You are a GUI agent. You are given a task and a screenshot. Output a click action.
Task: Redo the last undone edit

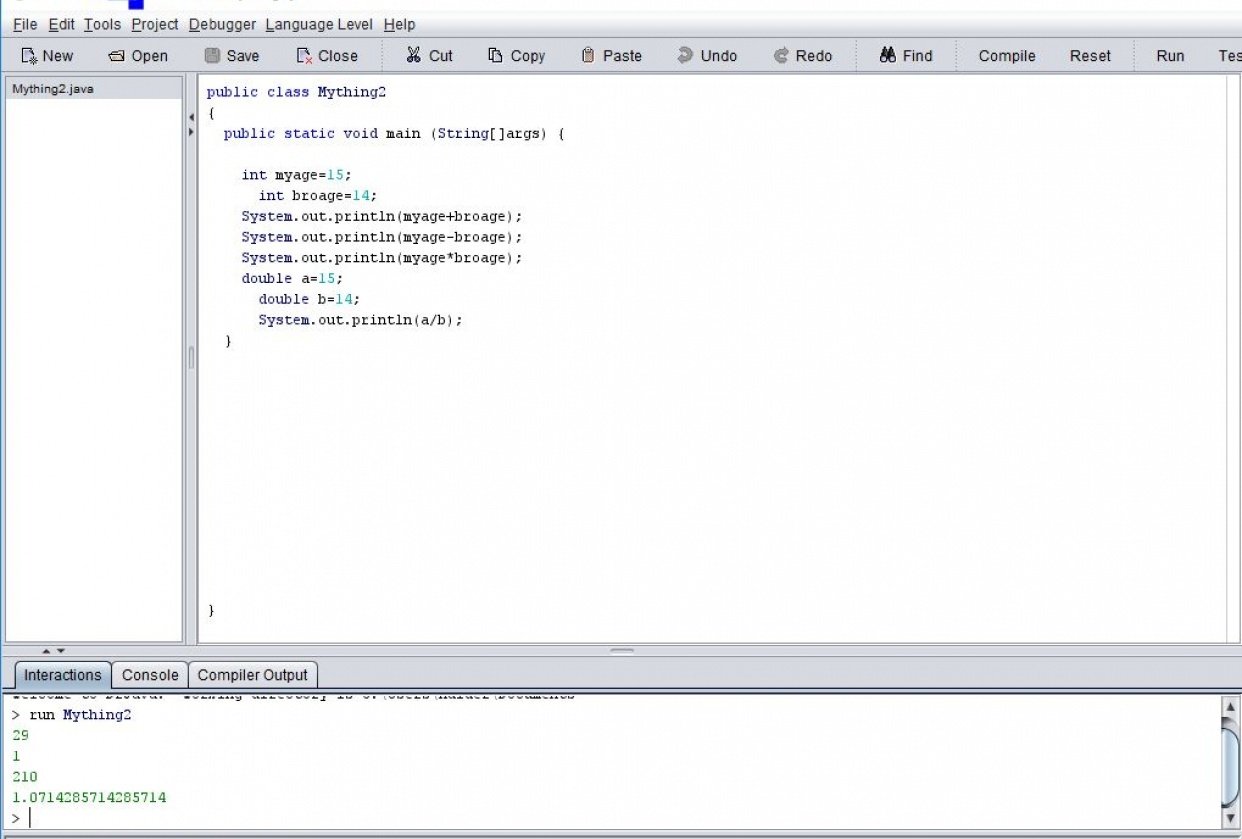point(781,56)
